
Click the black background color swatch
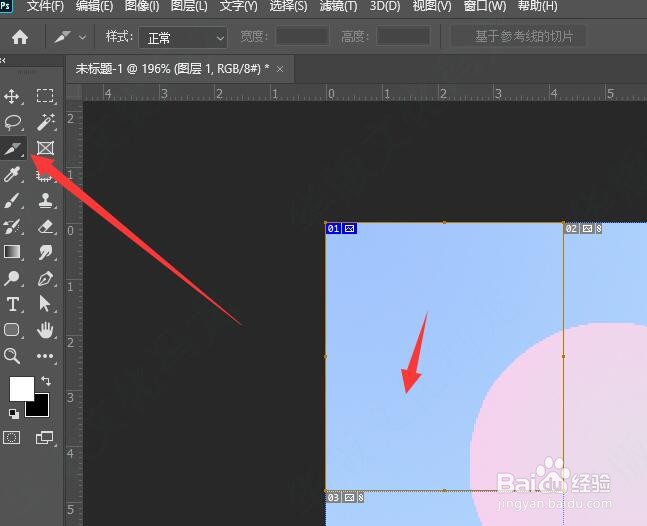point(40,408)
